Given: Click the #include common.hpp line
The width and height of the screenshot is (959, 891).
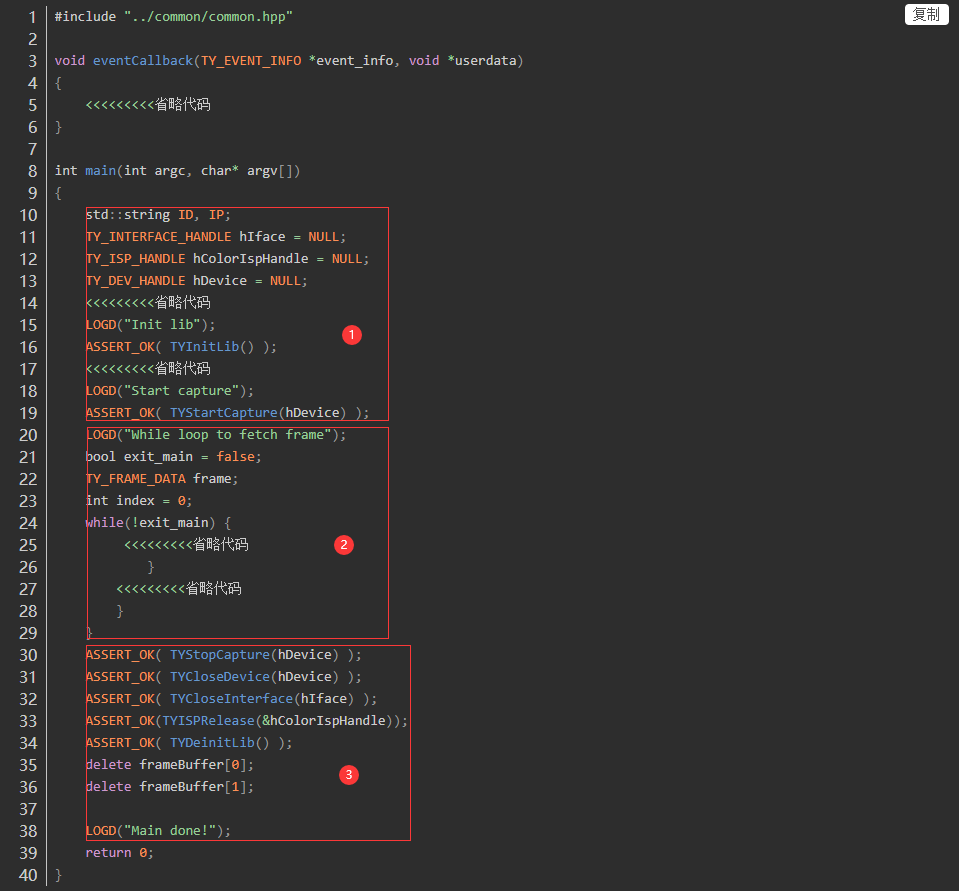Looking at the screenshot, I should pyautogui.click(x=174, y=17).
